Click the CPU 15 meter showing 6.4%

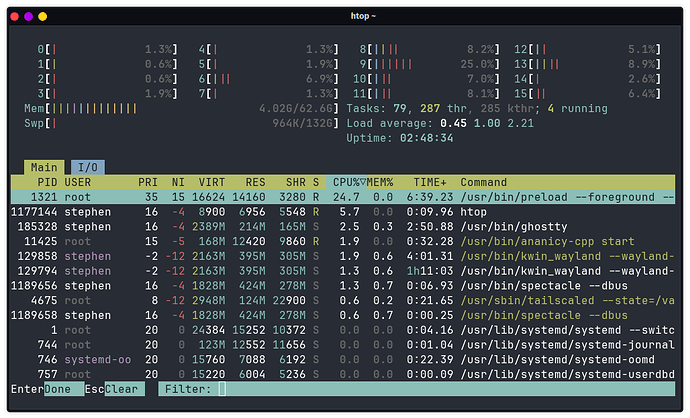click(587, 94)
